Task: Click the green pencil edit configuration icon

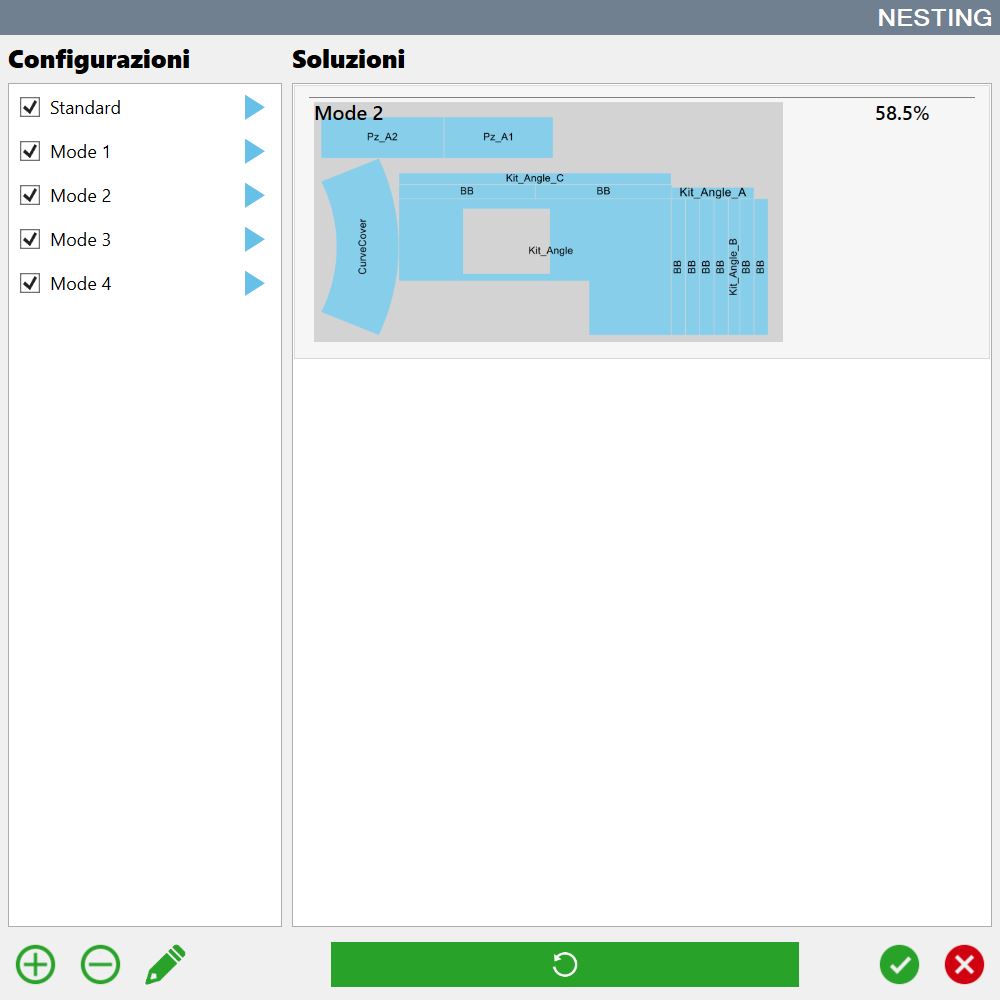Action: 165,964
